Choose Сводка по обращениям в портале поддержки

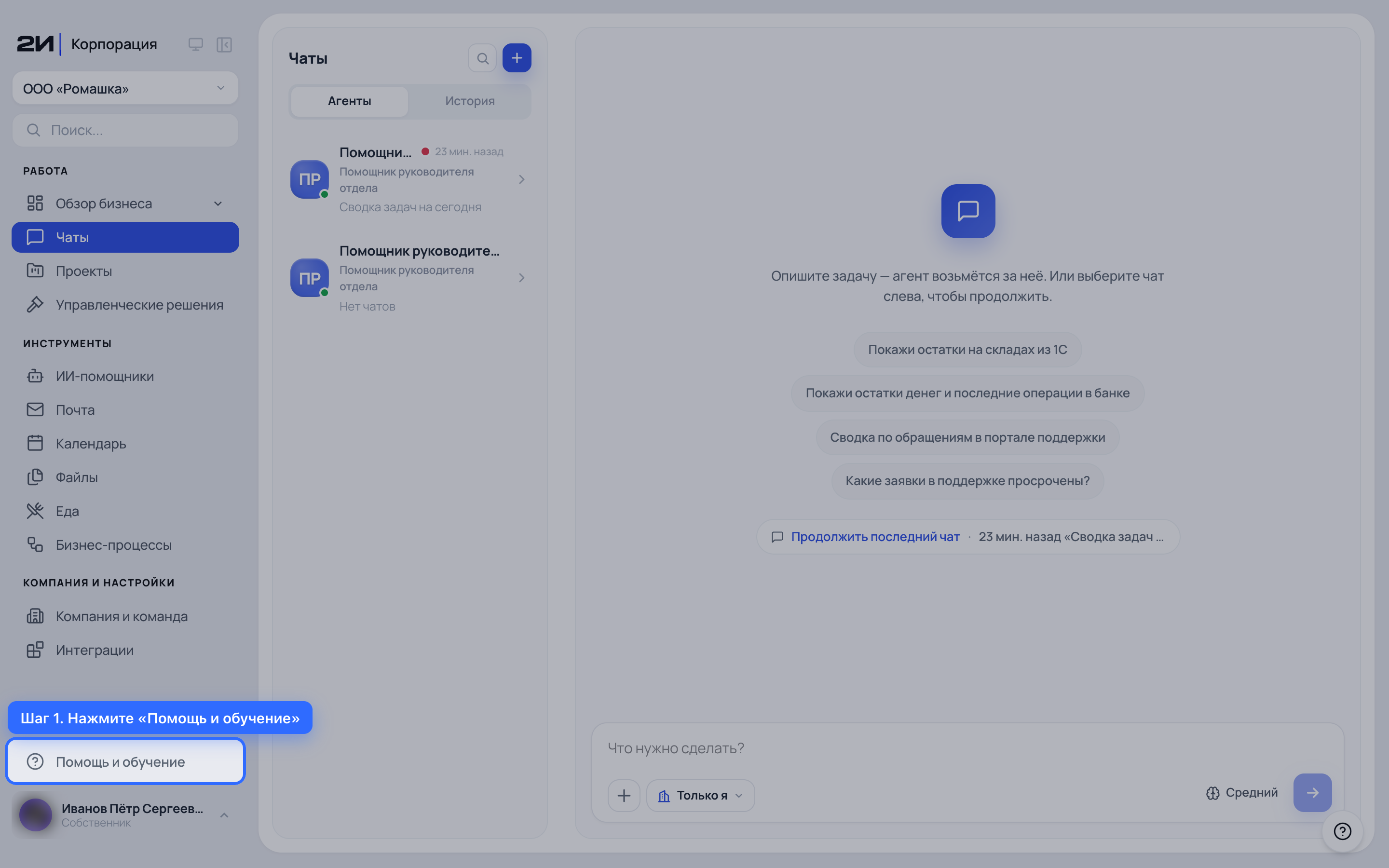[967, 437]
